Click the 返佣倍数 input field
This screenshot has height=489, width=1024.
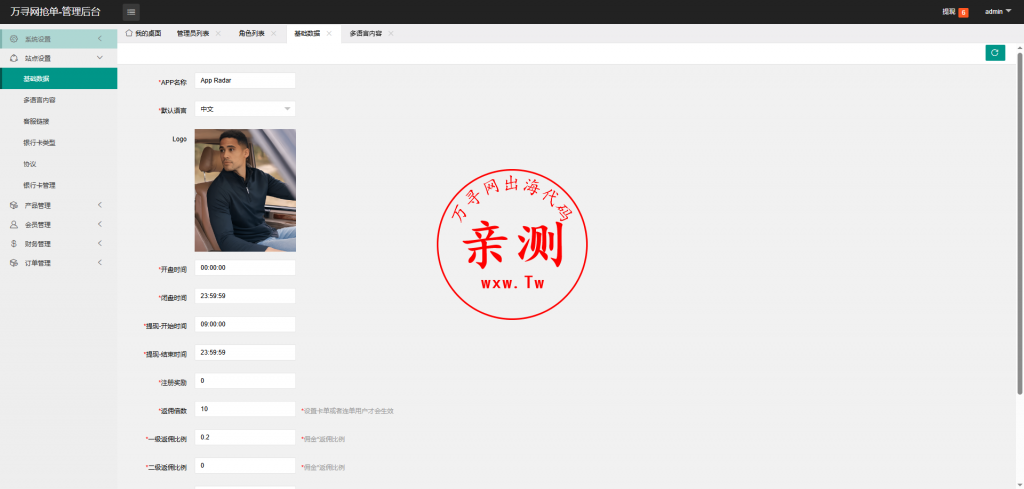[x=245, y=409]
